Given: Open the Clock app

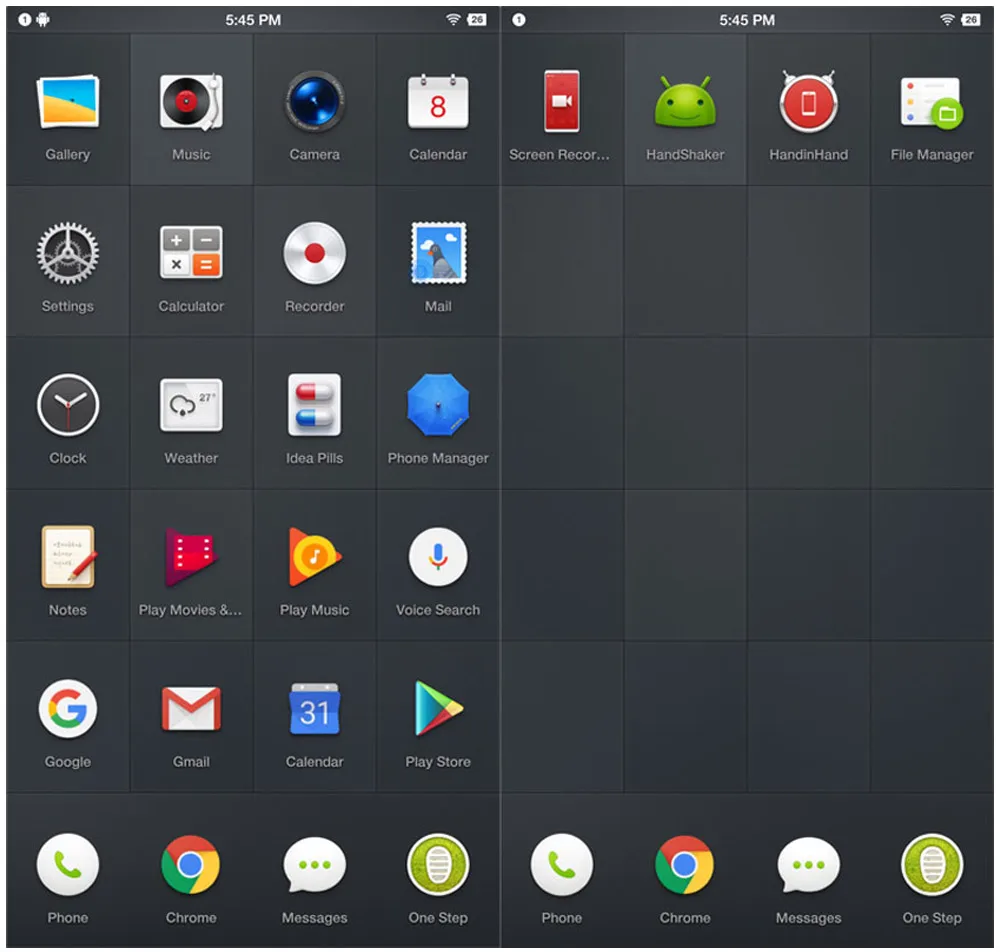Looking at the screenshot, I should (x=68, y=405).
